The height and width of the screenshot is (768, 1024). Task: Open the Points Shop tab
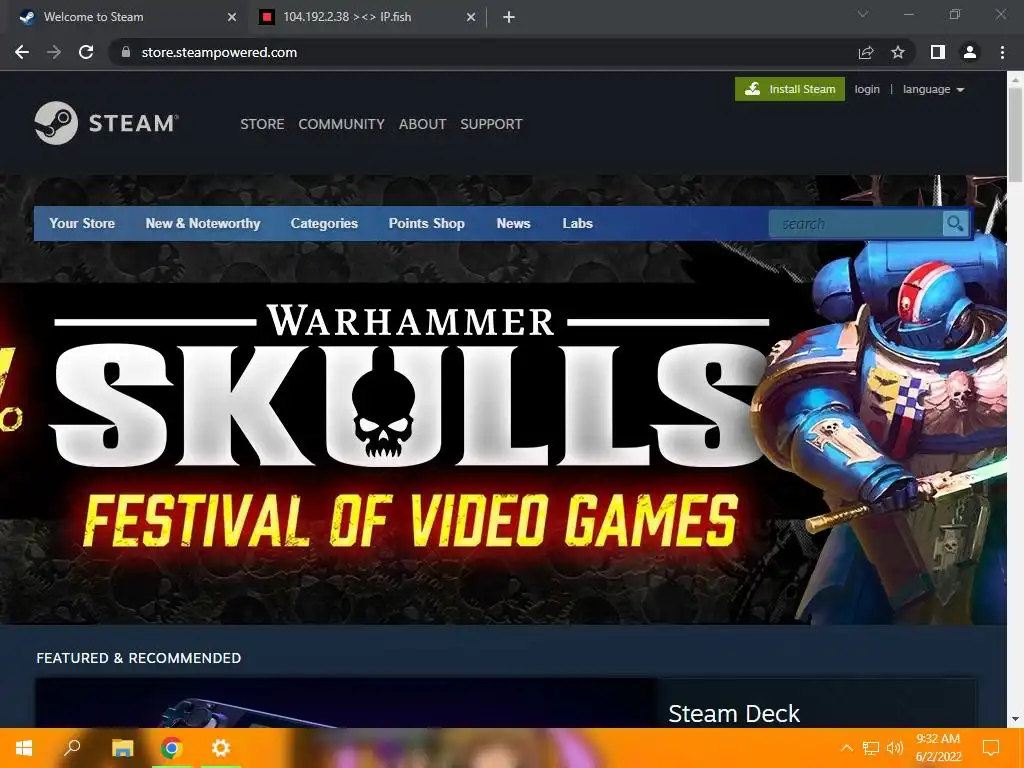[426, 223]
